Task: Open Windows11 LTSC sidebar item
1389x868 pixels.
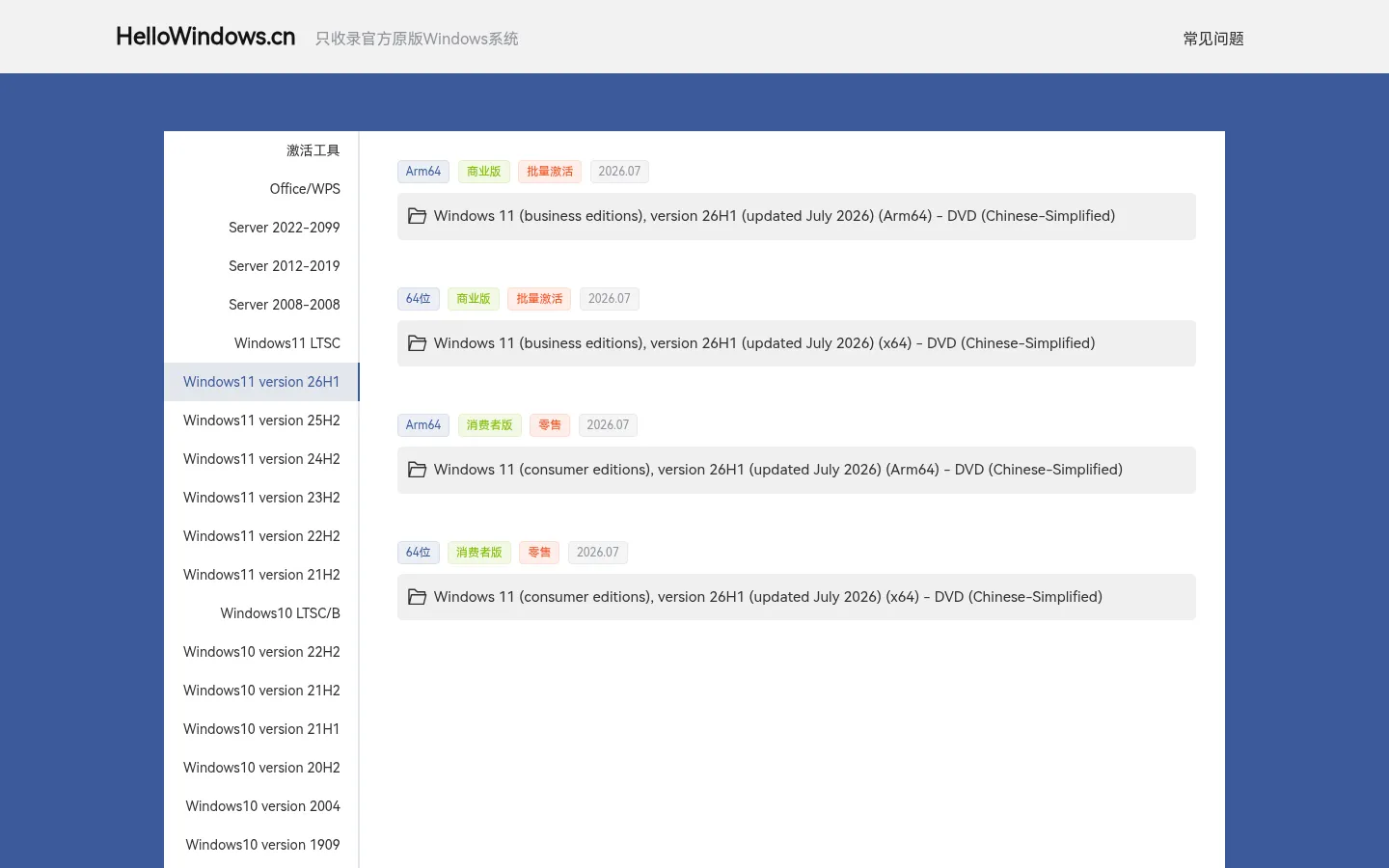Action: (x=287, y=343)
